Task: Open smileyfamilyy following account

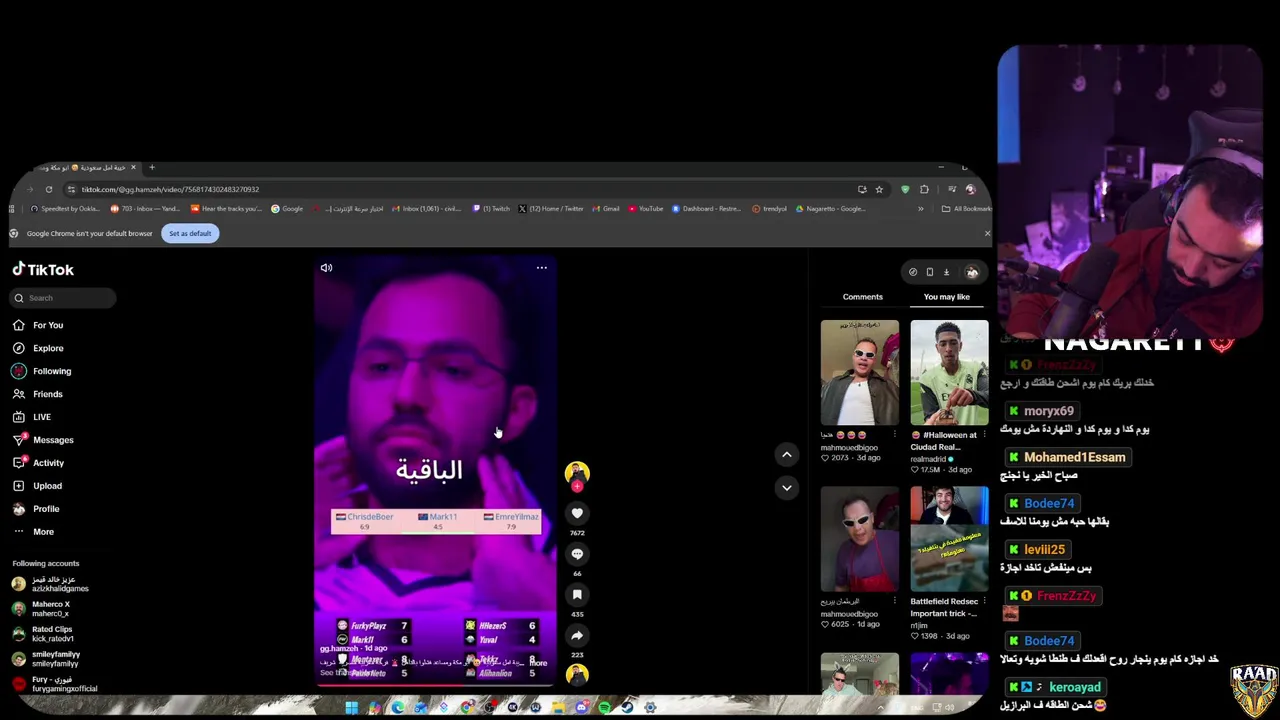Action: point(45,659)
